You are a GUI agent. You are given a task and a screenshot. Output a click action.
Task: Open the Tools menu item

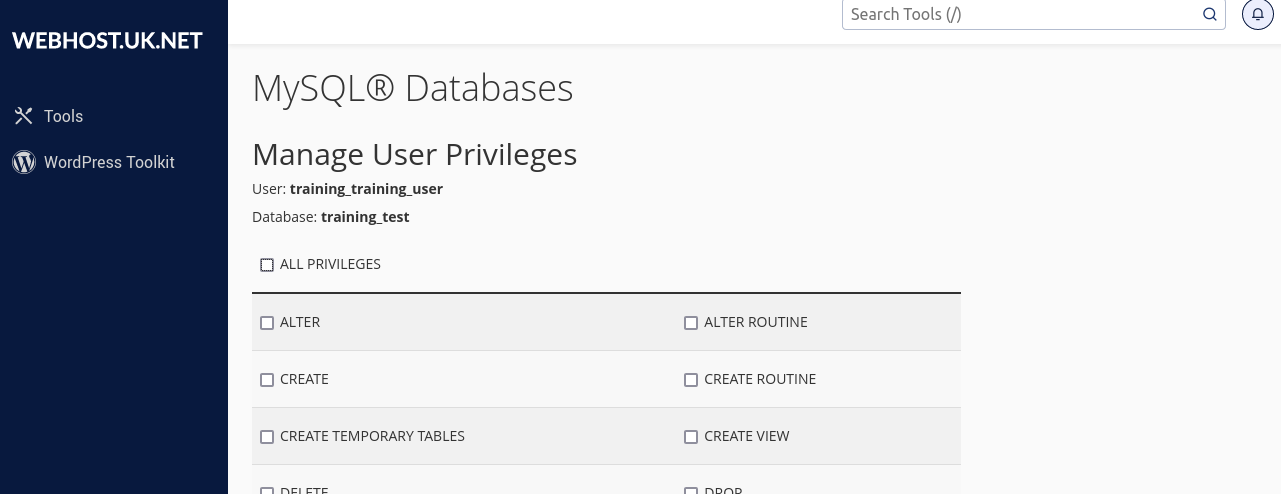coord(63,116)
